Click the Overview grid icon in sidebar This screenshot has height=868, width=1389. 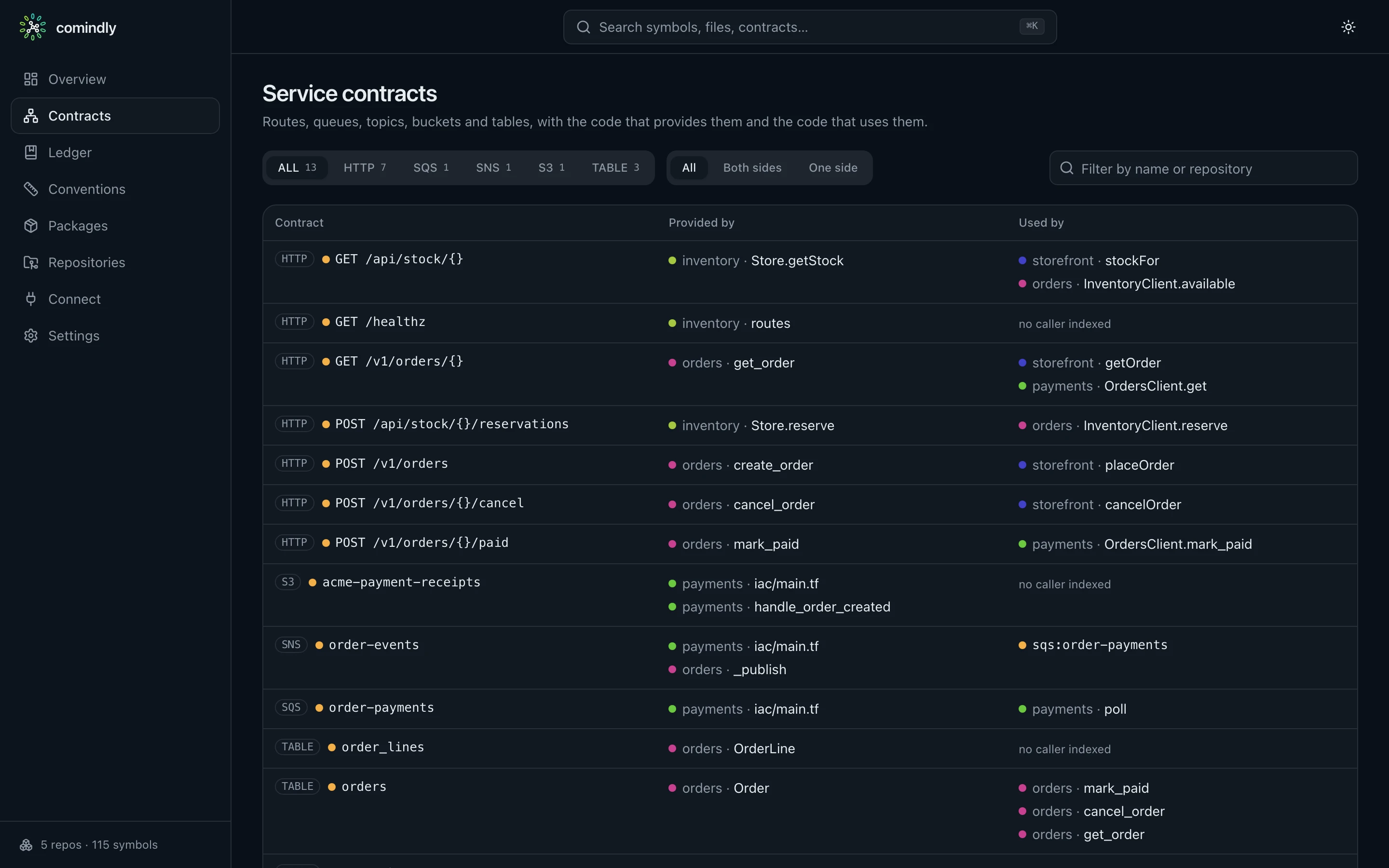pyautogui.click(x=31, y=79)
